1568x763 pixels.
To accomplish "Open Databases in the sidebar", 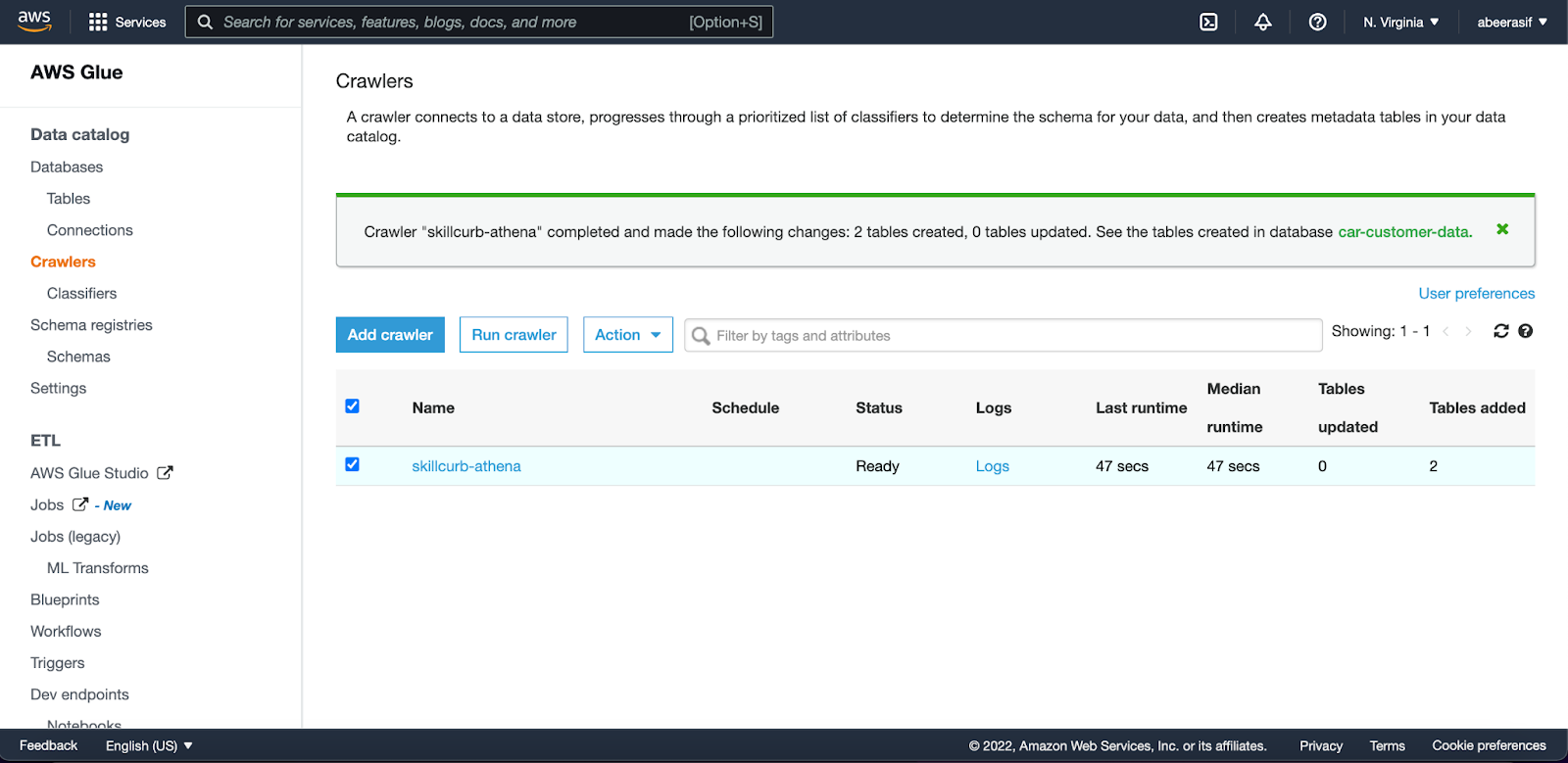I will (x=67, y=167).
